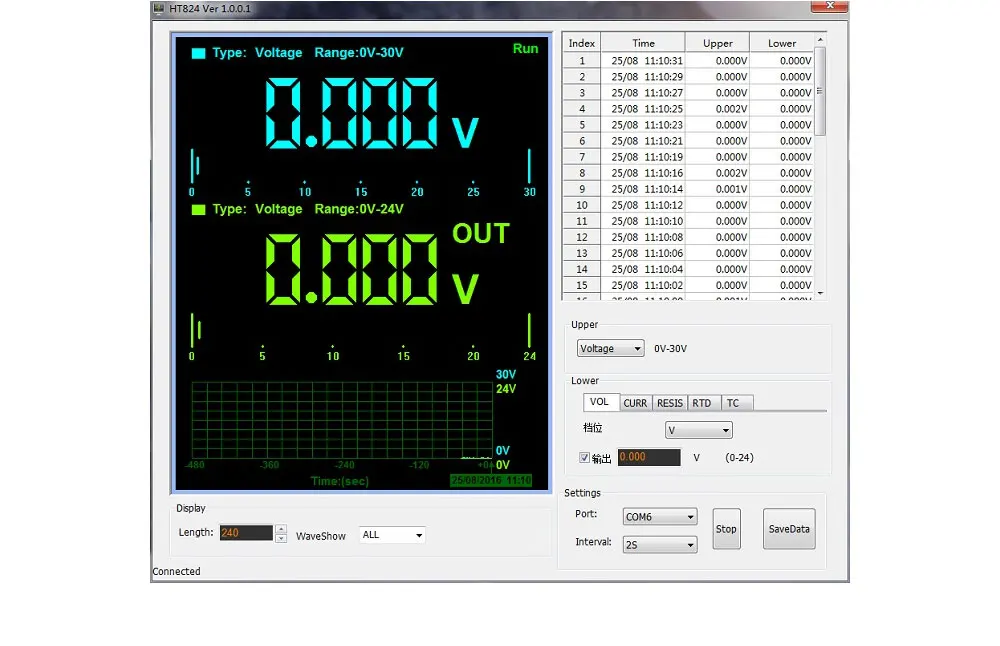Select table row with index 12

coord(688,237)
